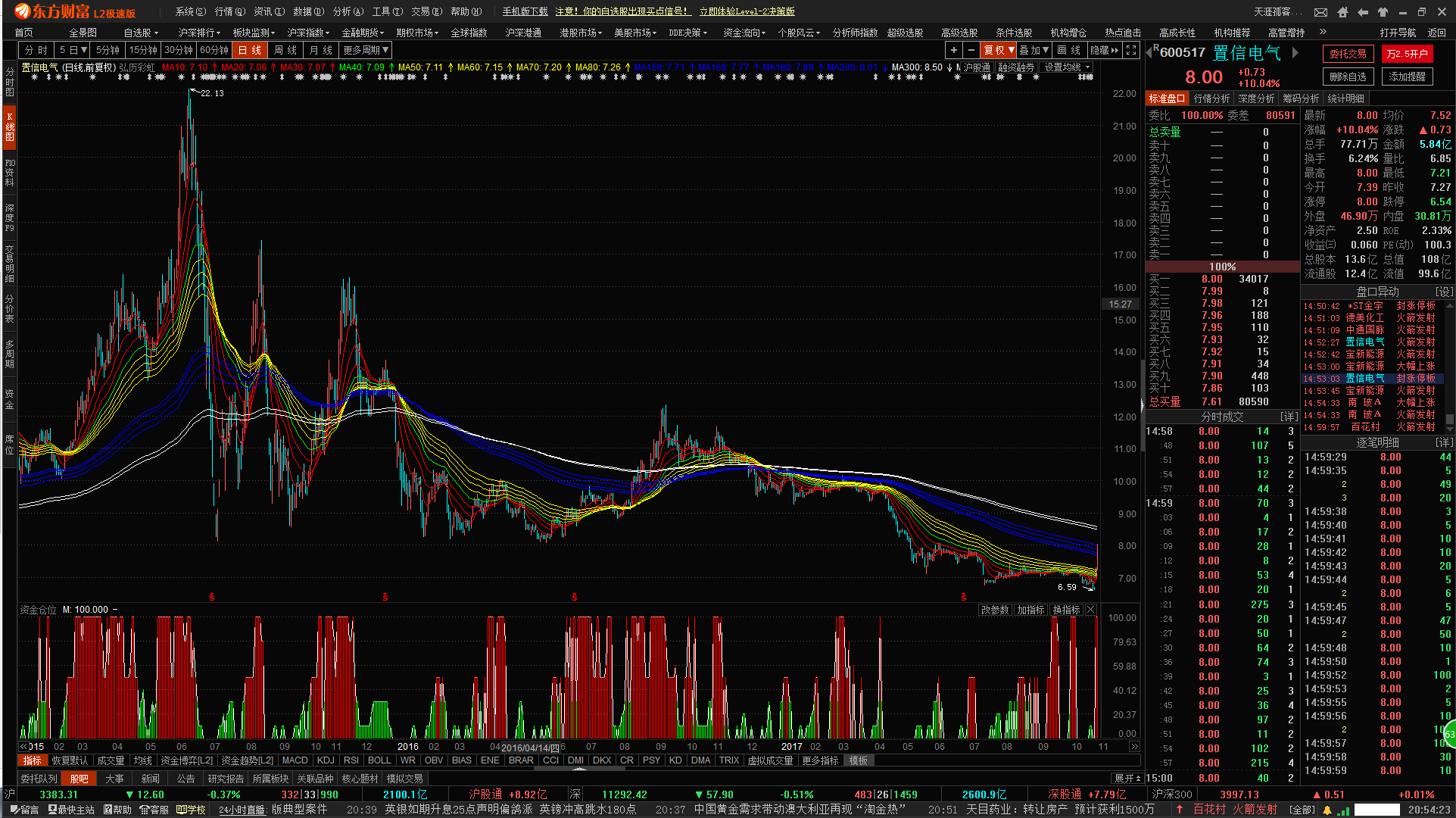Click the chart right-edge vertical slider handle
The height and width of the screenshot is (818, 1456).
pos(1142,405)
